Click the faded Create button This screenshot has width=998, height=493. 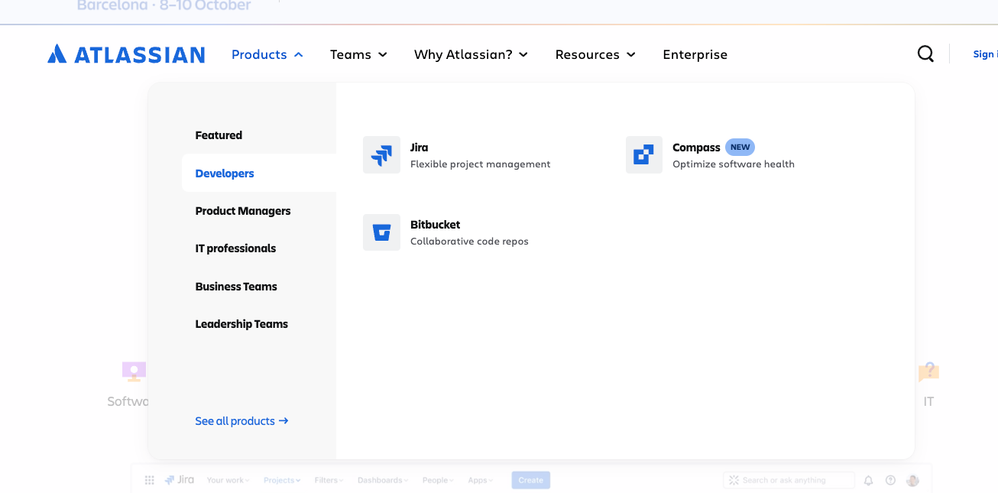[531, 480]
